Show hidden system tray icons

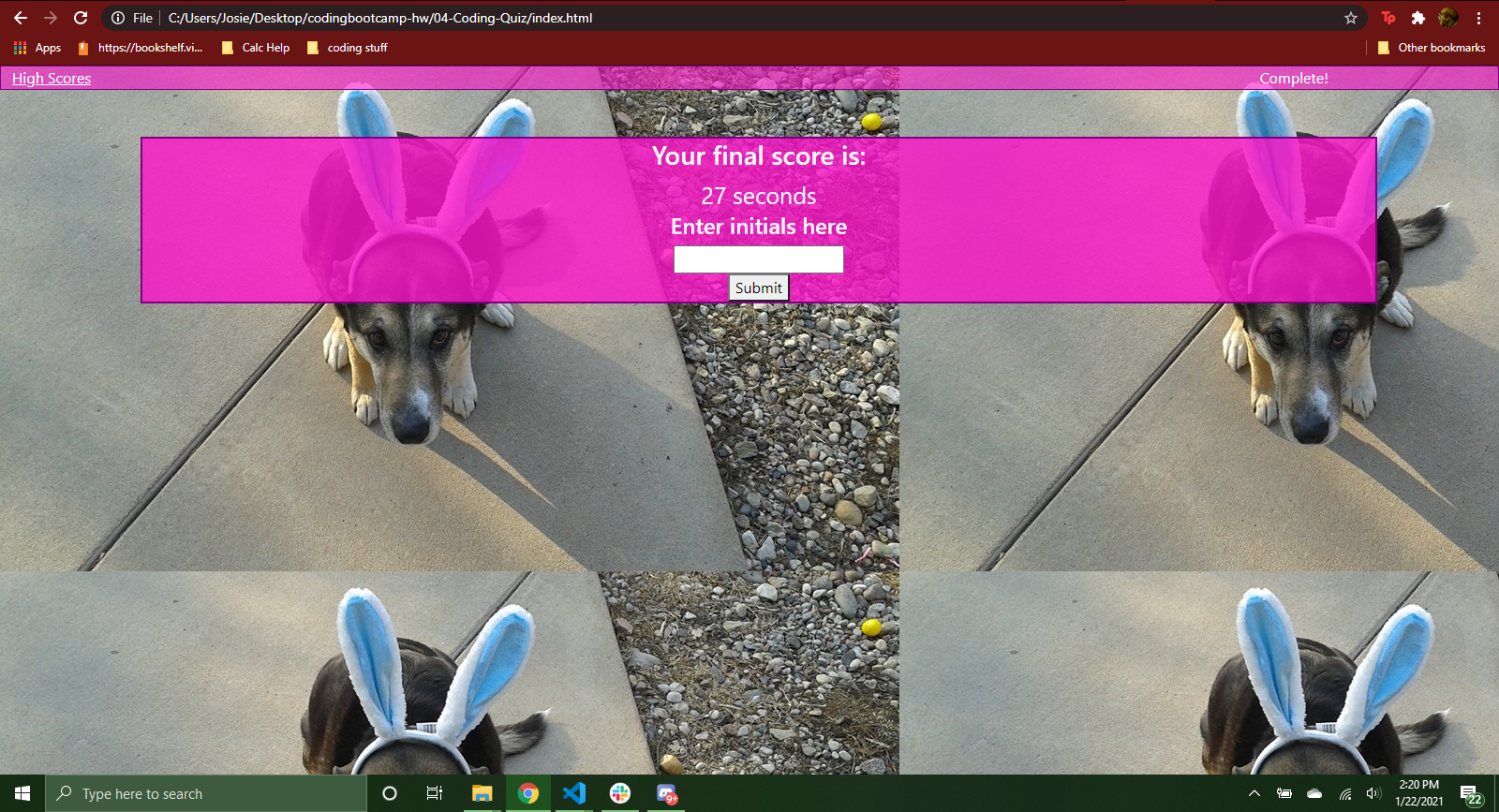[1254, 793]
